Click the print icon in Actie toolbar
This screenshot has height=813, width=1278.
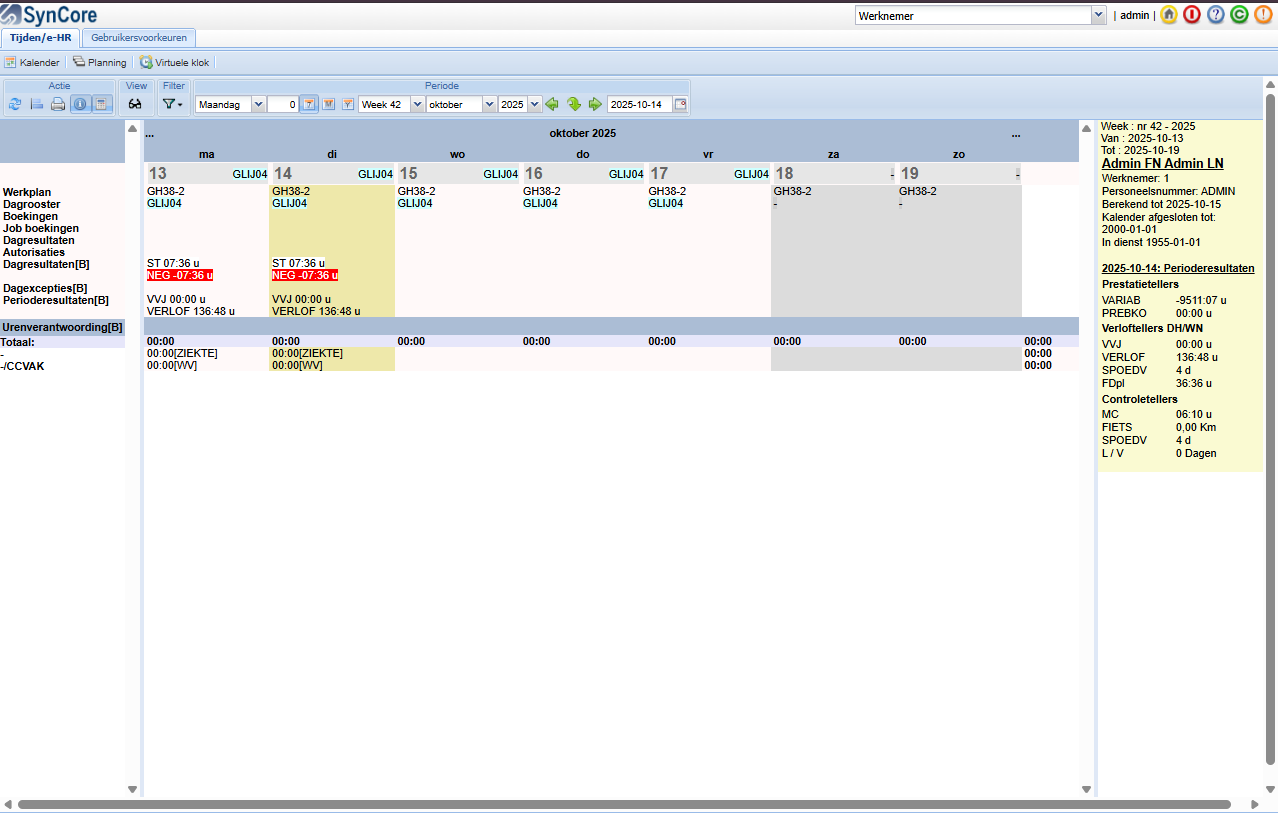[58, 104]
